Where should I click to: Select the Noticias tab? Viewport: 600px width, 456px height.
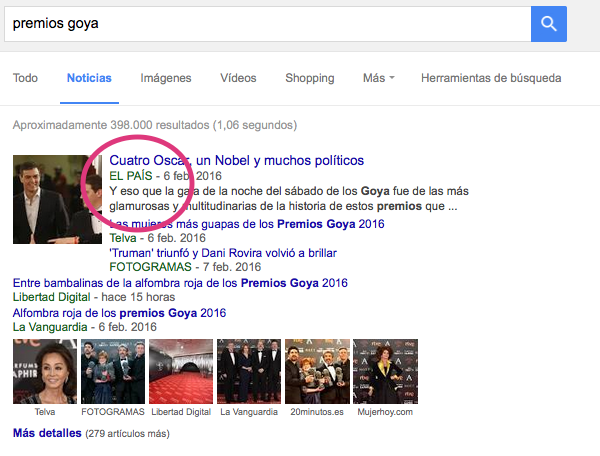pos(89,78)
